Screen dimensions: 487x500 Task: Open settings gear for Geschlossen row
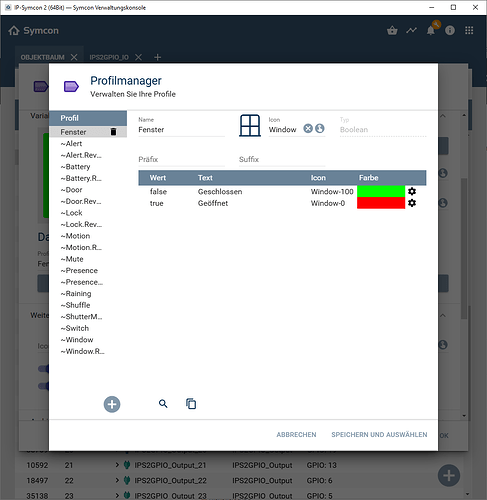point(412,191)
